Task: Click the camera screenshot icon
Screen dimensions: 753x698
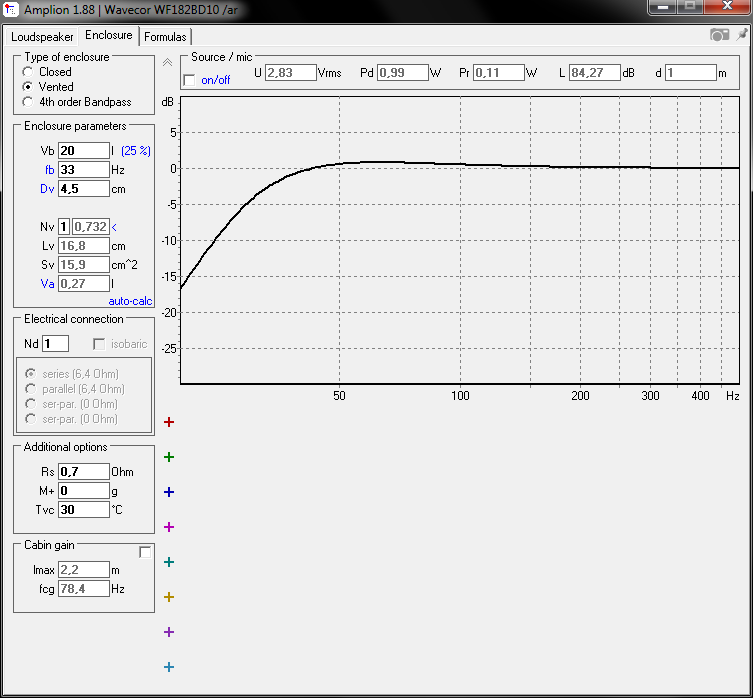Action: tap(719, 35)
